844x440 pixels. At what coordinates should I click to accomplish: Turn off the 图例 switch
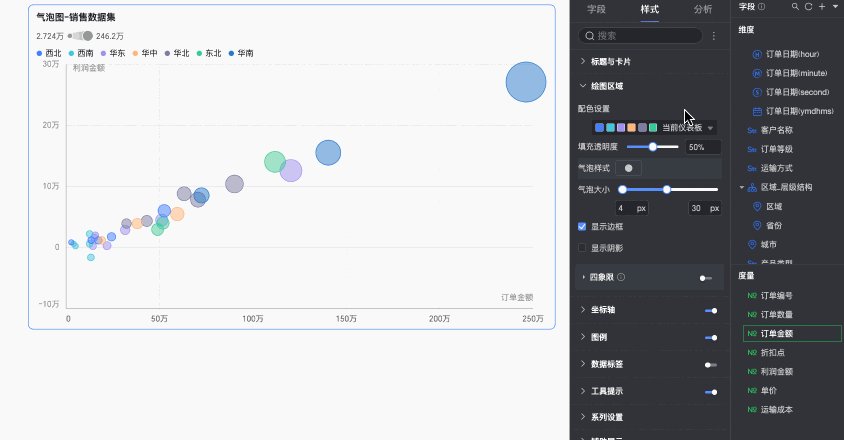tap(711, 338)
